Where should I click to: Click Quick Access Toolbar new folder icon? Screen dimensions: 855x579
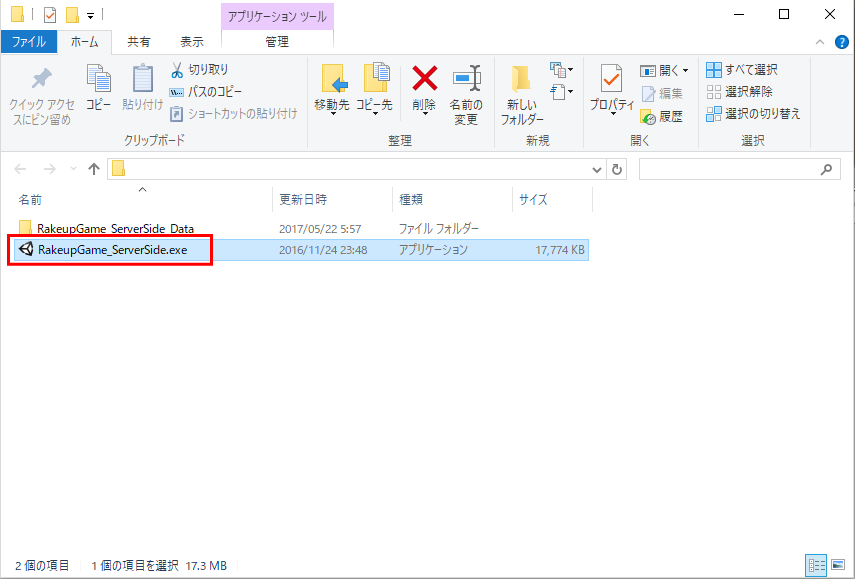point(73,15)
